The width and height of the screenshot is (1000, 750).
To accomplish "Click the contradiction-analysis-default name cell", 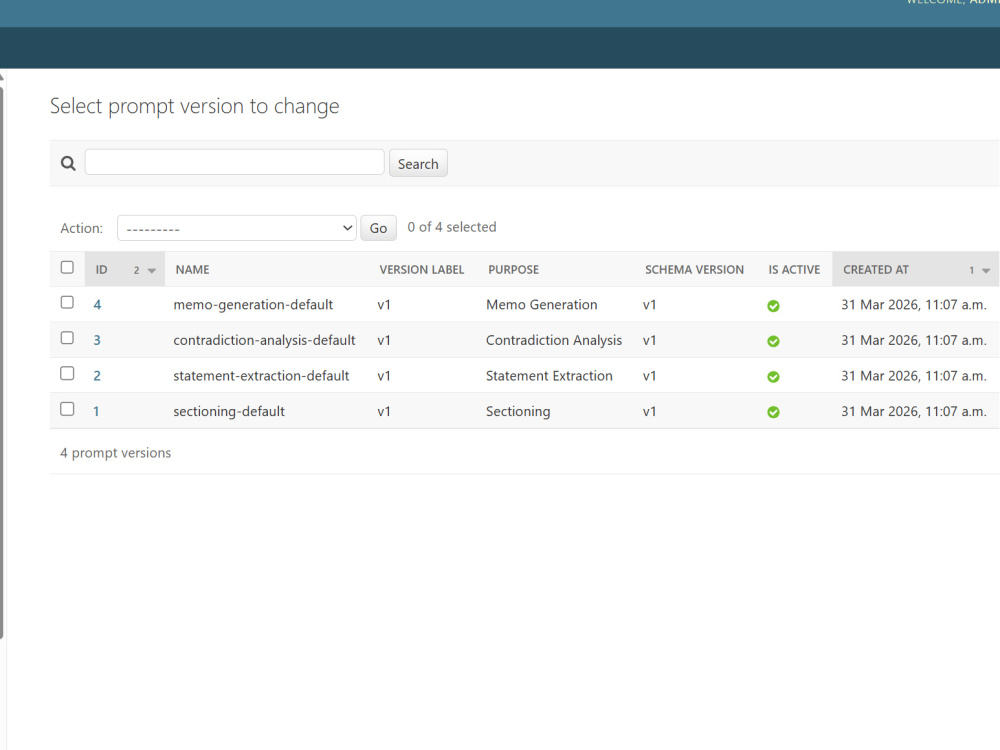I will [x=264, y=340].
